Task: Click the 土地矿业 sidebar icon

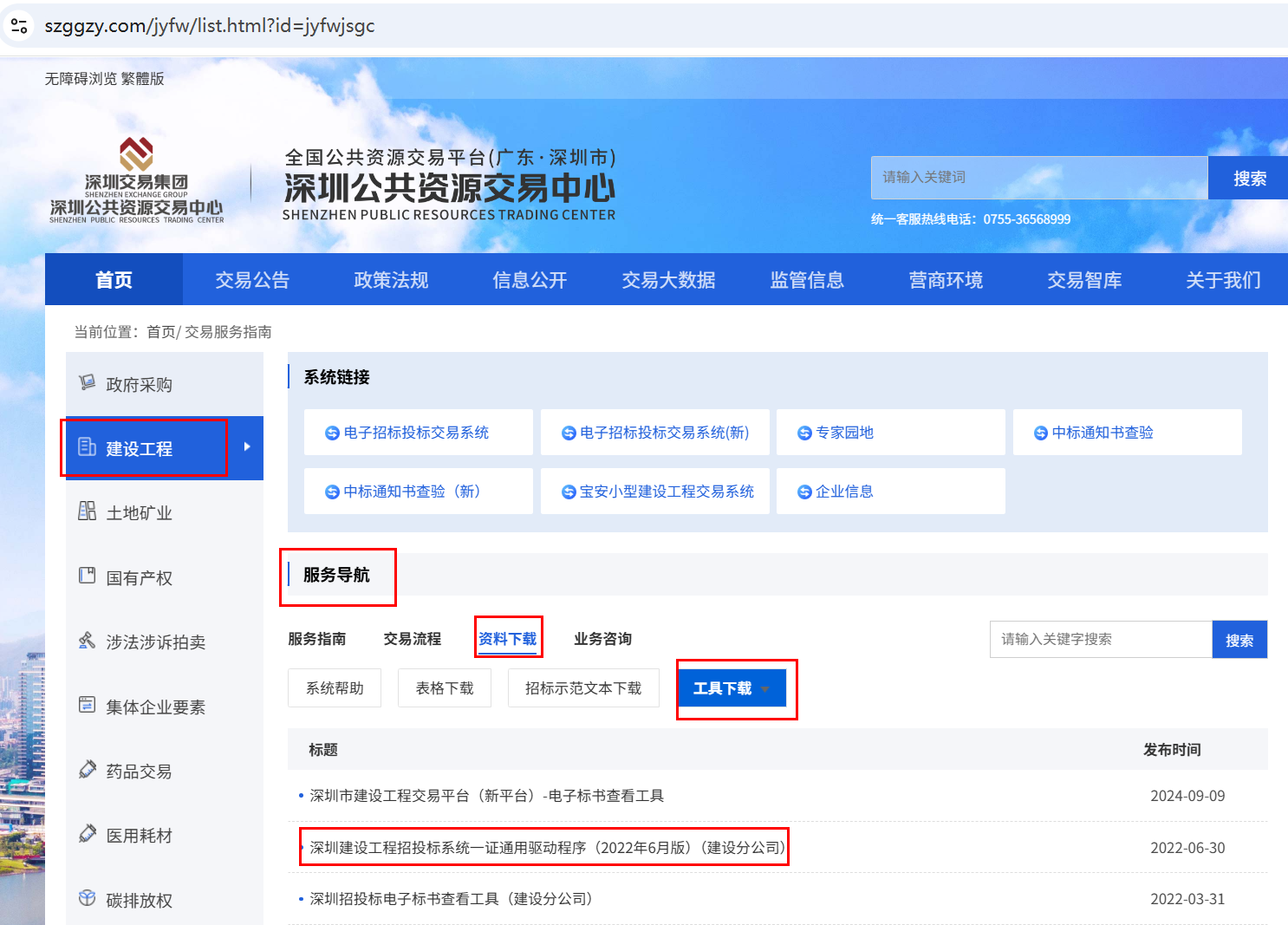Action: tap(87, 511)
